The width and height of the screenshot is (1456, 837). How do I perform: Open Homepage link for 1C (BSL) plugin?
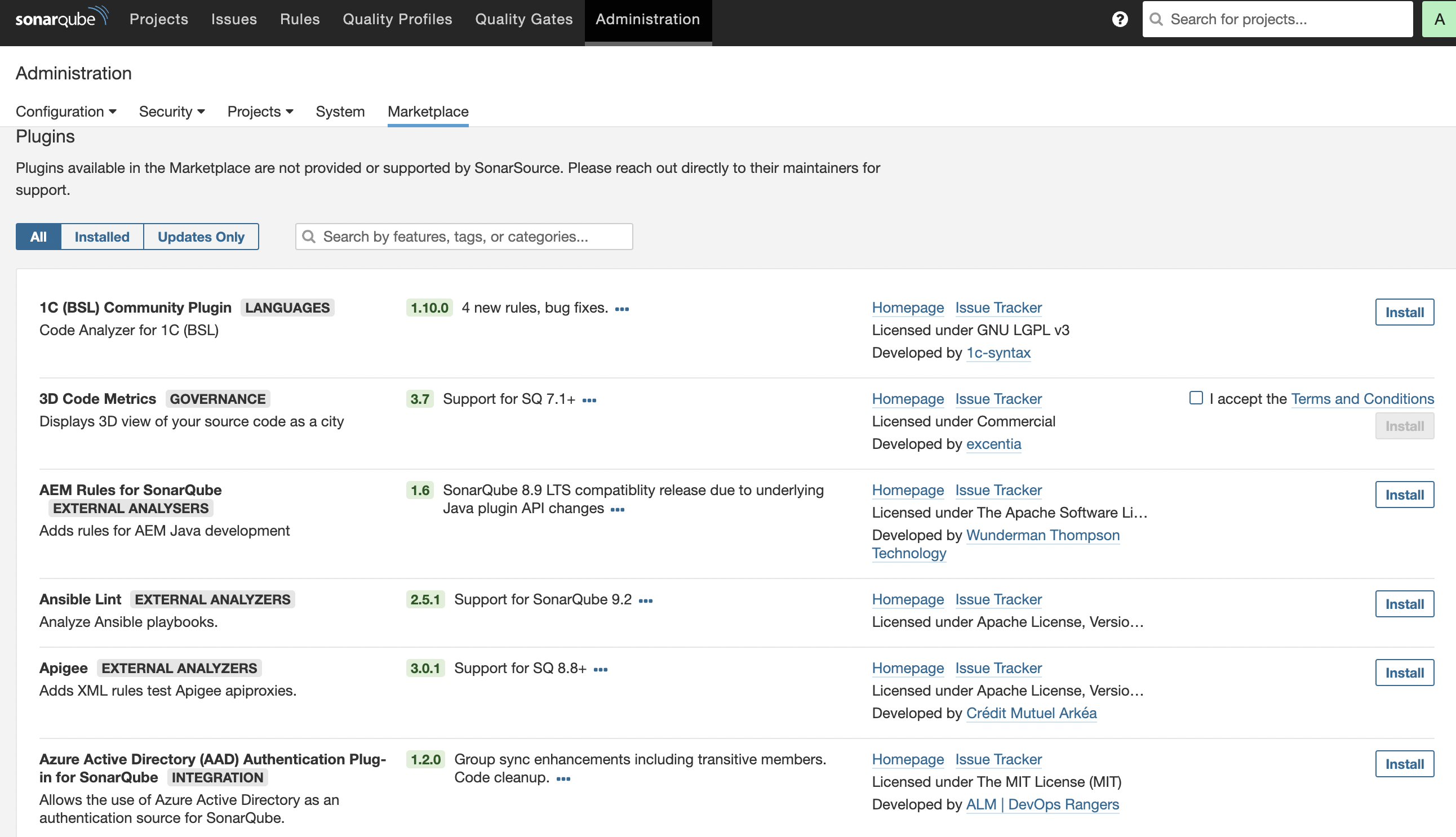tap(907, 308)
